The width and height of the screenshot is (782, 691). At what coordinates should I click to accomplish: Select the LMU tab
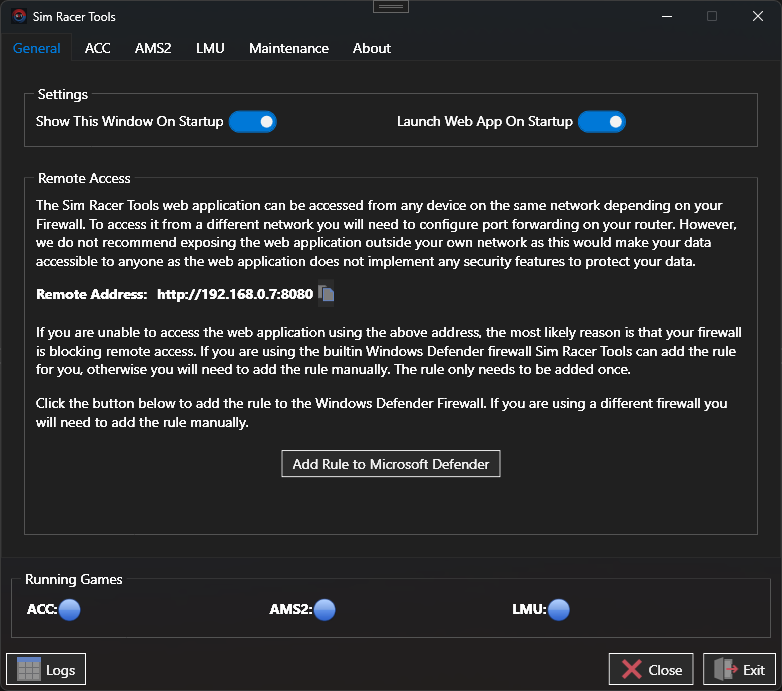(210, 48)
